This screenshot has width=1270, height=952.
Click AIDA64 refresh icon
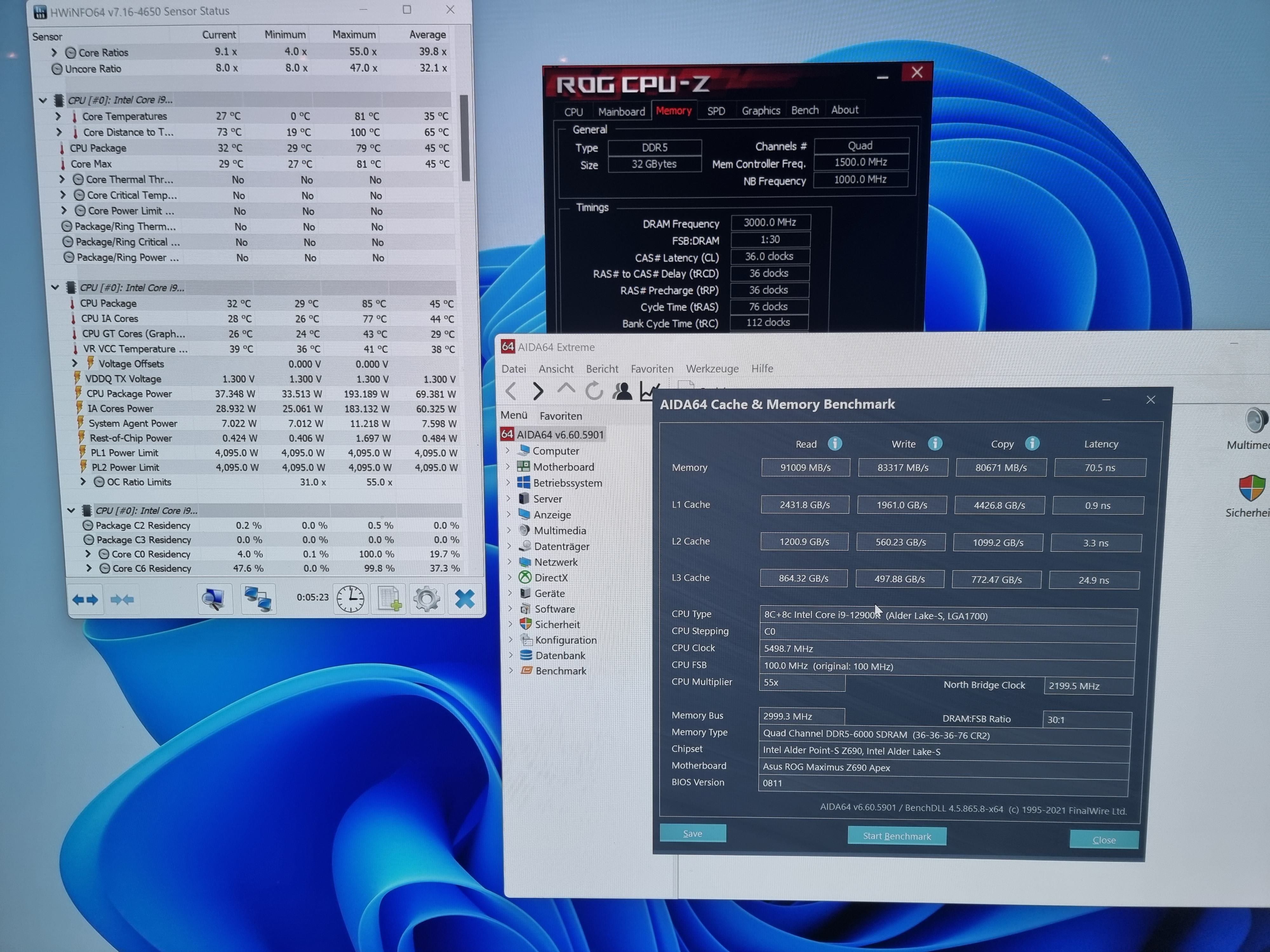(x=594, y=391)
